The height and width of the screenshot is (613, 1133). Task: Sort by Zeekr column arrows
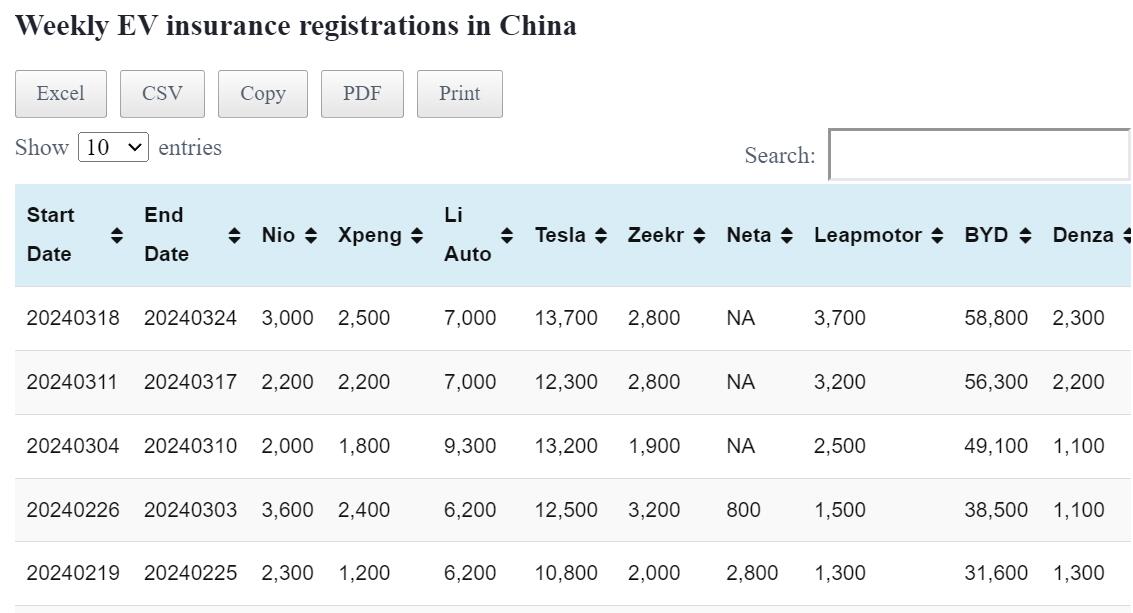699,236
